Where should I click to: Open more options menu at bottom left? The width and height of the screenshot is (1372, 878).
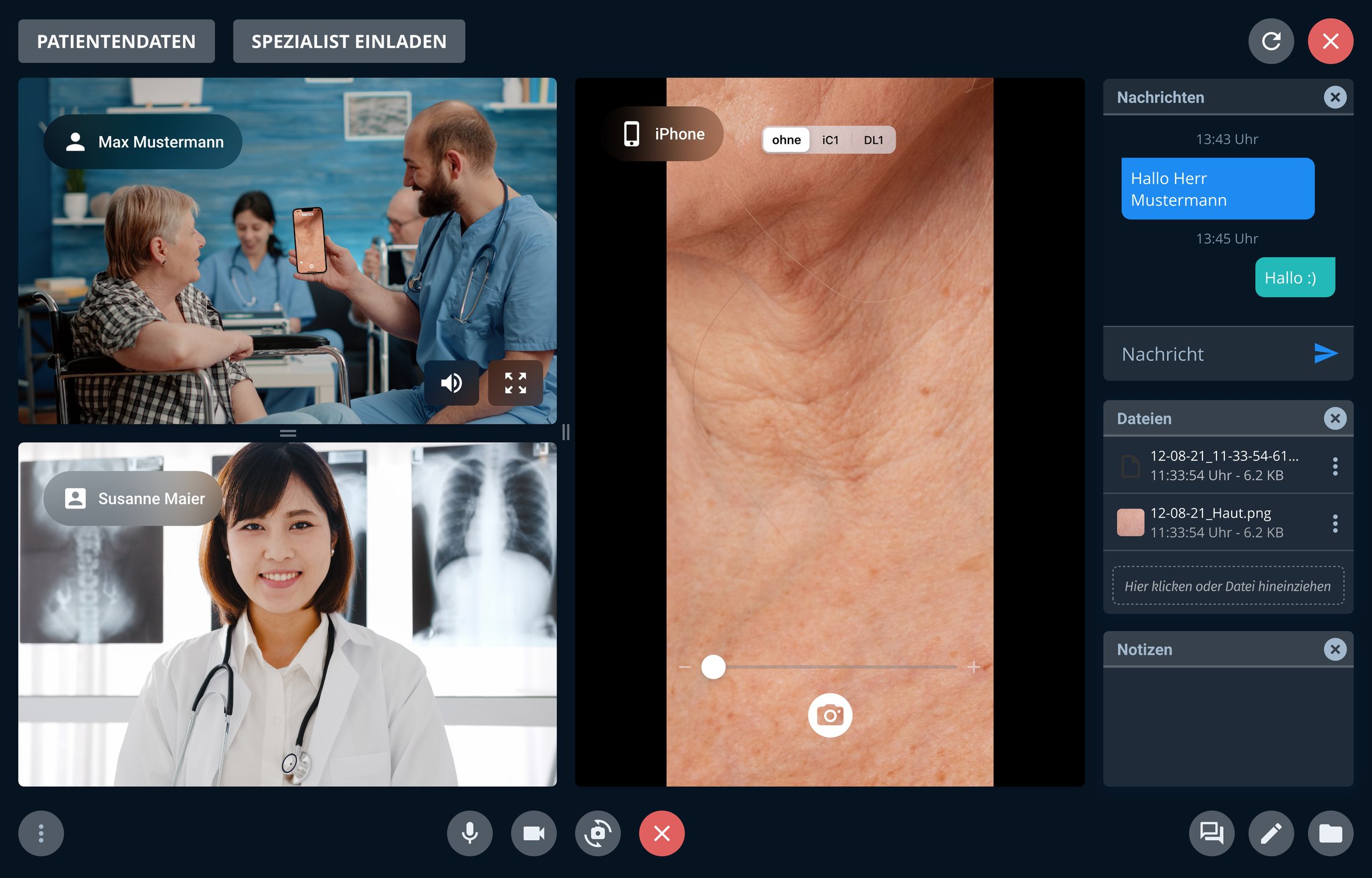tap(41, 833)
